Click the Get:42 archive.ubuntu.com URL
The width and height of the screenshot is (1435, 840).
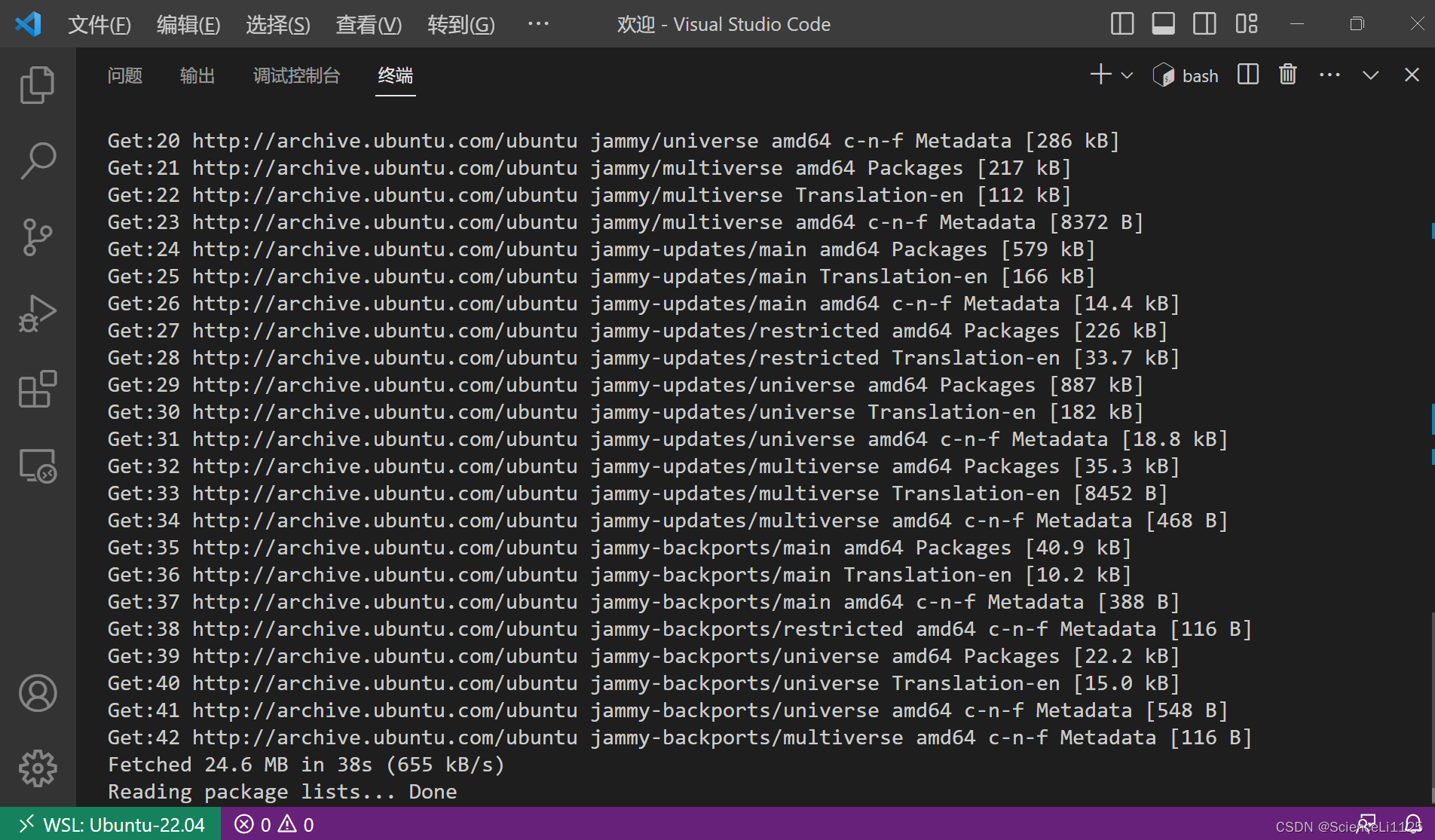385,738
